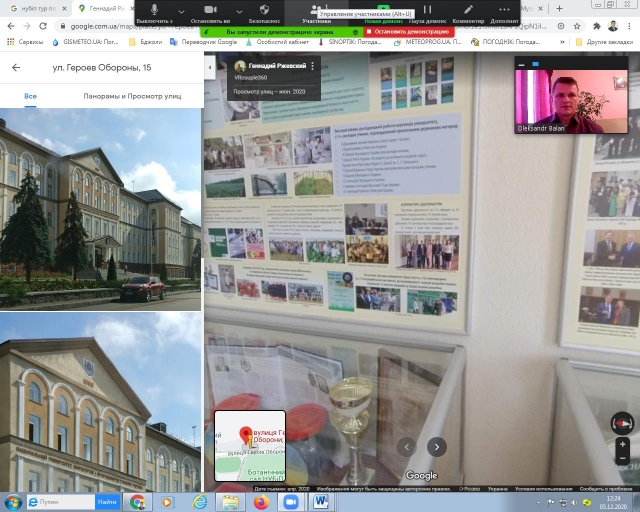Select the 'Геннадій Рж' Google Maps tab
The height and width of the screenshot is (512, 640).
tap(102, 8)
